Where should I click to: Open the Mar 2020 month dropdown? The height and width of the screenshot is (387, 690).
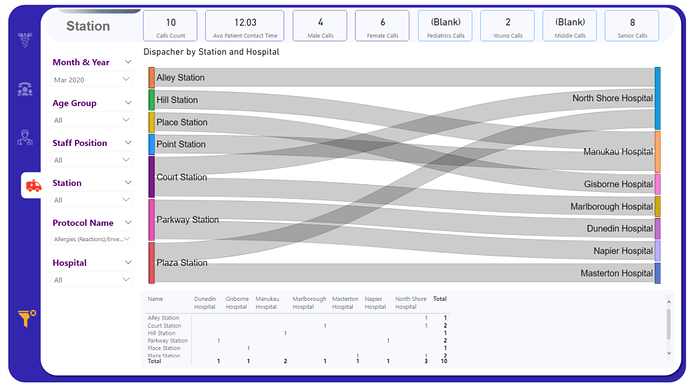[92, 80]
